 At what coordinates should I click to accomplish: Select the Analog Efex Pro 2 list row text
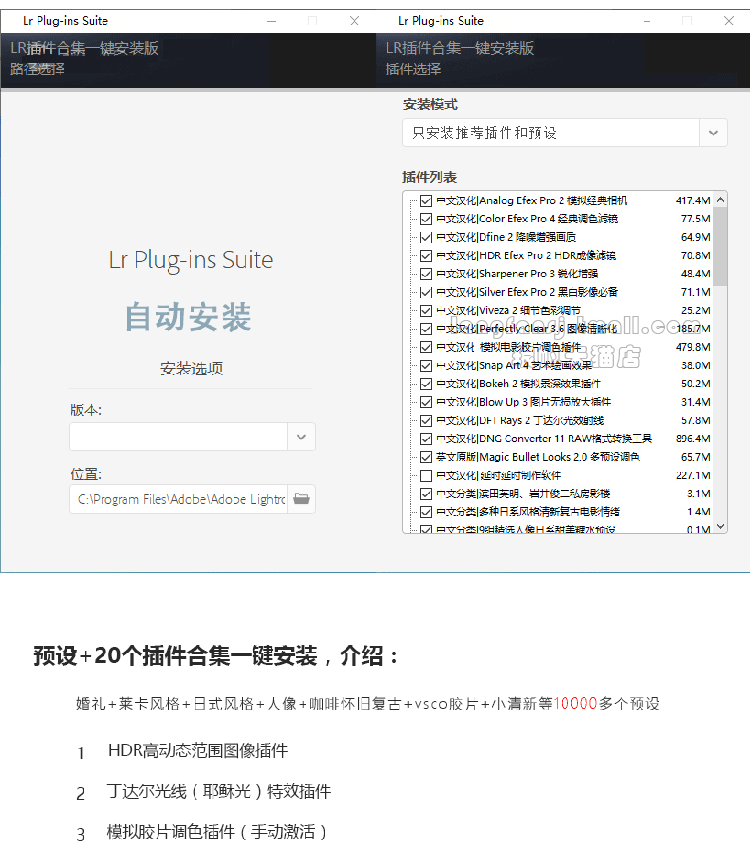[531, 201]
